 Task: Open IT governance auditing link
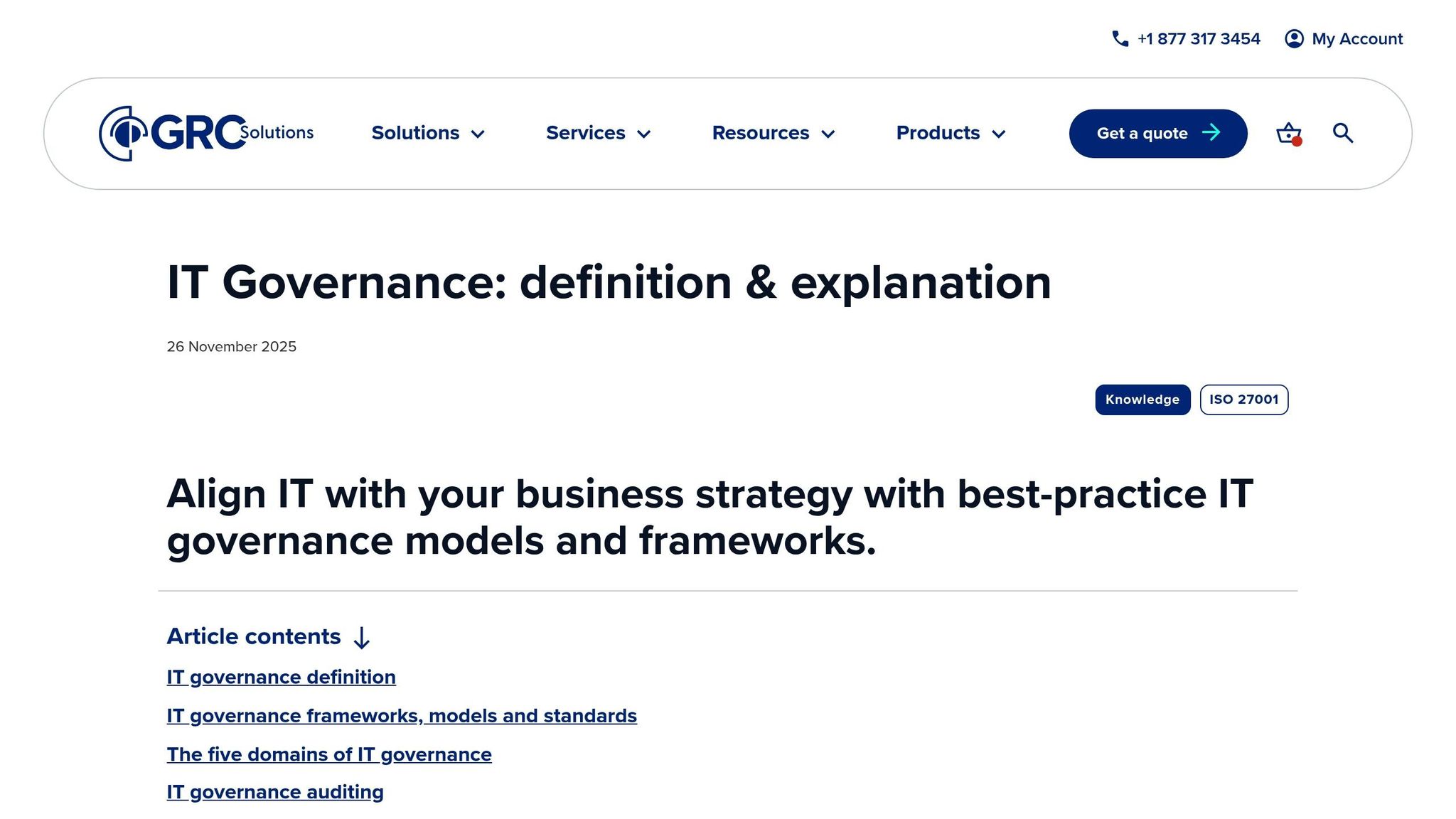click(274, 792)
